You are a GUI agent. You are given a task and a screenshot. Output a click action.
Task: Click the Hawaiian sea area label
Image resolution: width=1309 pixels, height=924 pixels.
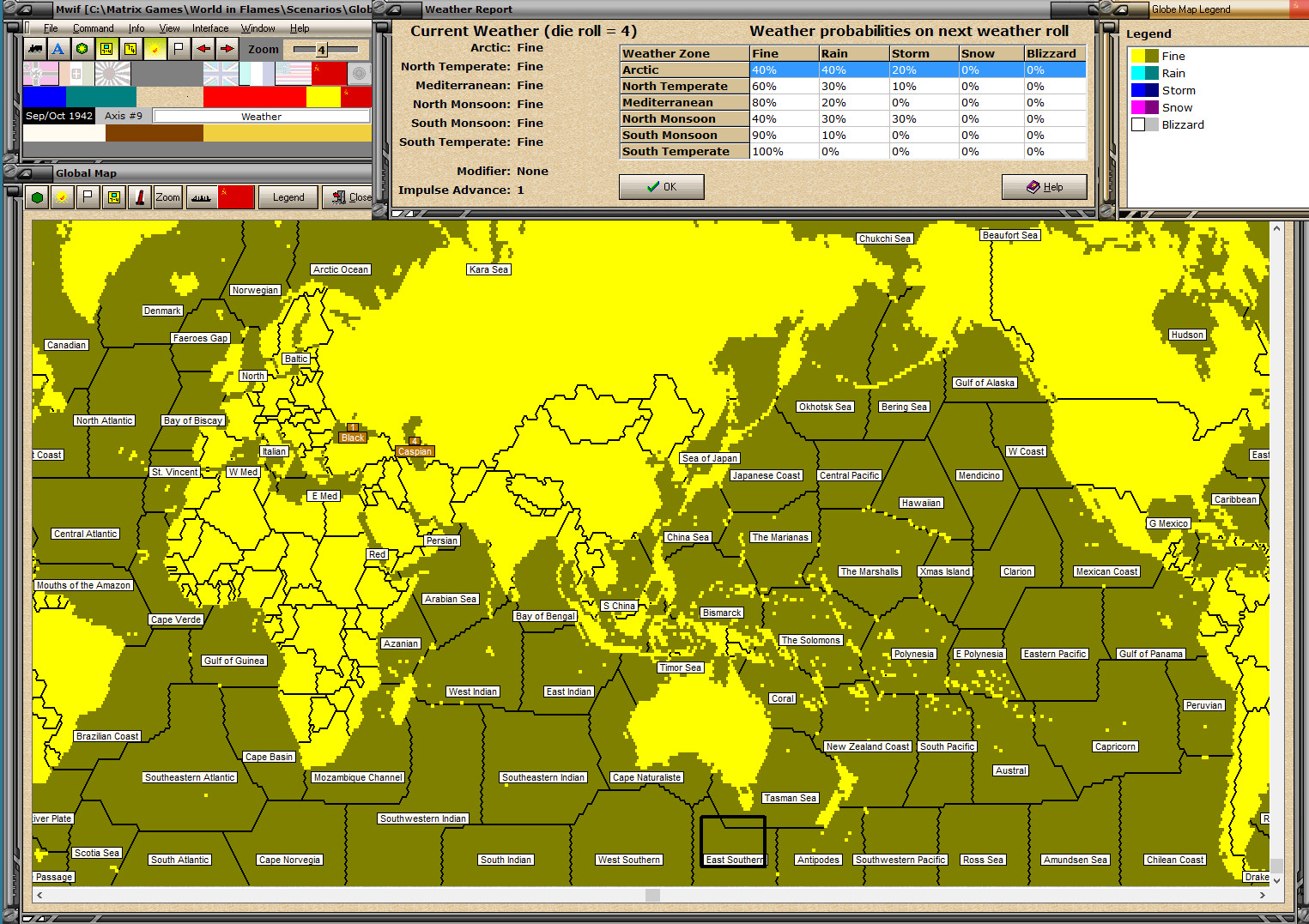[921, 503]
